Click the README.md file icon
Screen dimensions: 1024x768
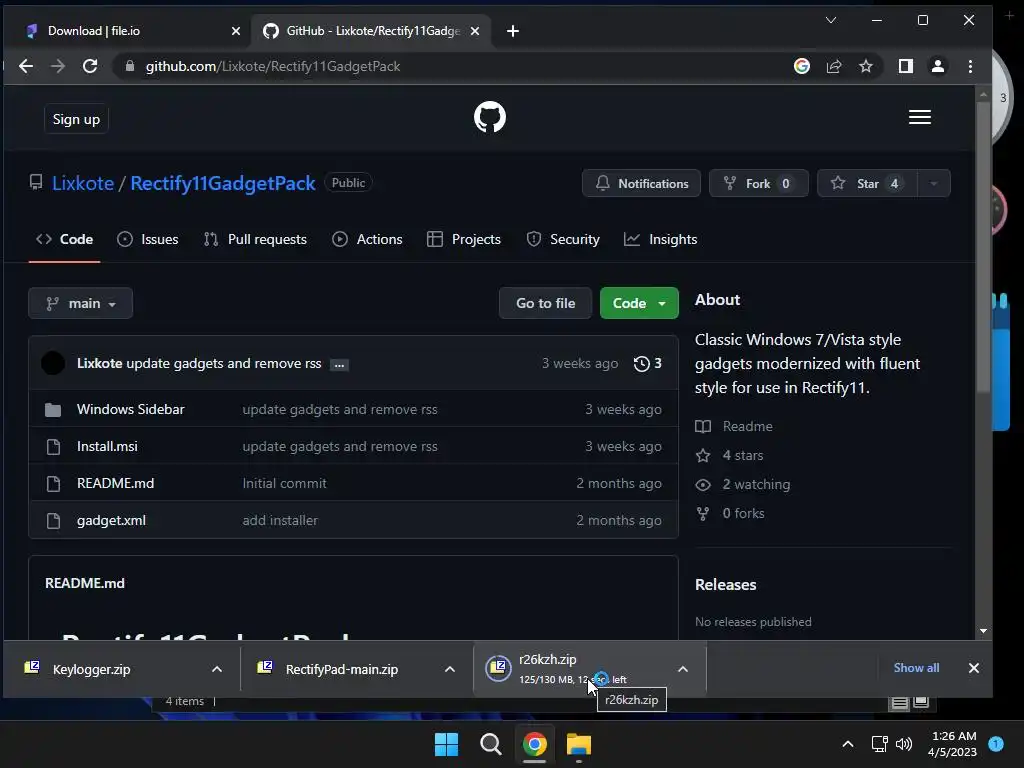coord(54,484)
